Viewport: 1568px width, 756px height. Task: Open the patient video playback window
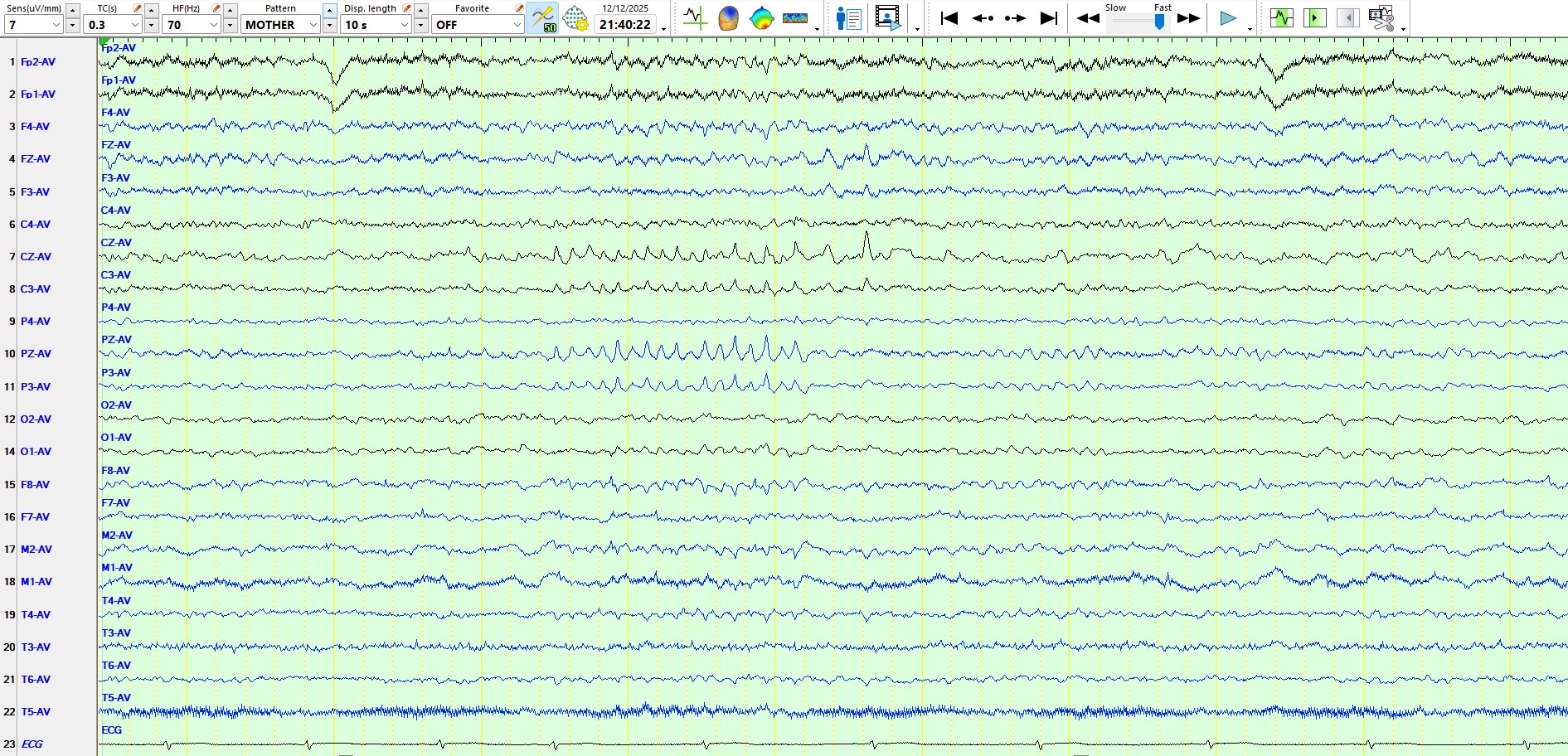point(887,18)
